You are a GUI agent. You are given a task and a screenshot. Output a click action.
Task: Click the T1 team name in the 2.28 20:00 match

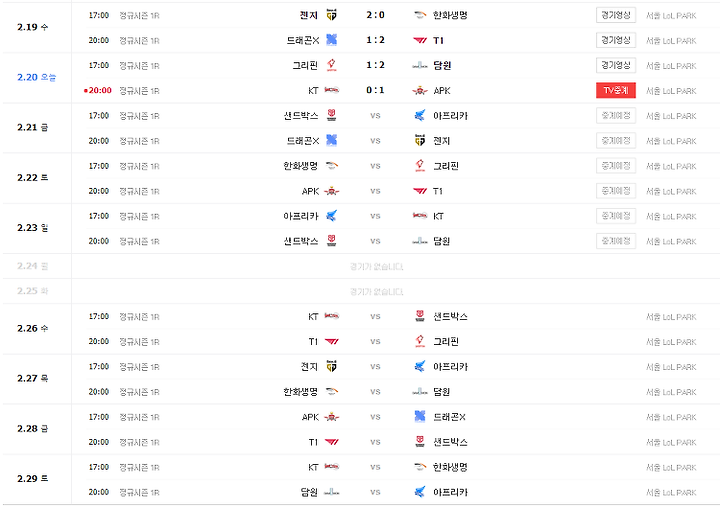click(313, 442)
